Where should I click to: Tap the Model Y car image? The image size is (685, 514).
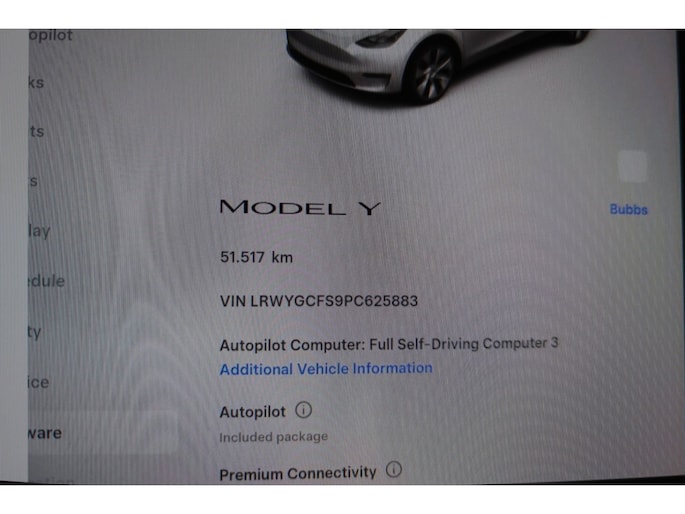[x=437, y=66]
